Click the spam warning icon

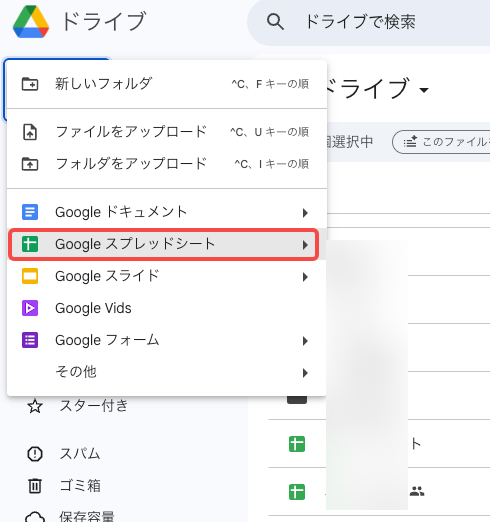(35, 454)
